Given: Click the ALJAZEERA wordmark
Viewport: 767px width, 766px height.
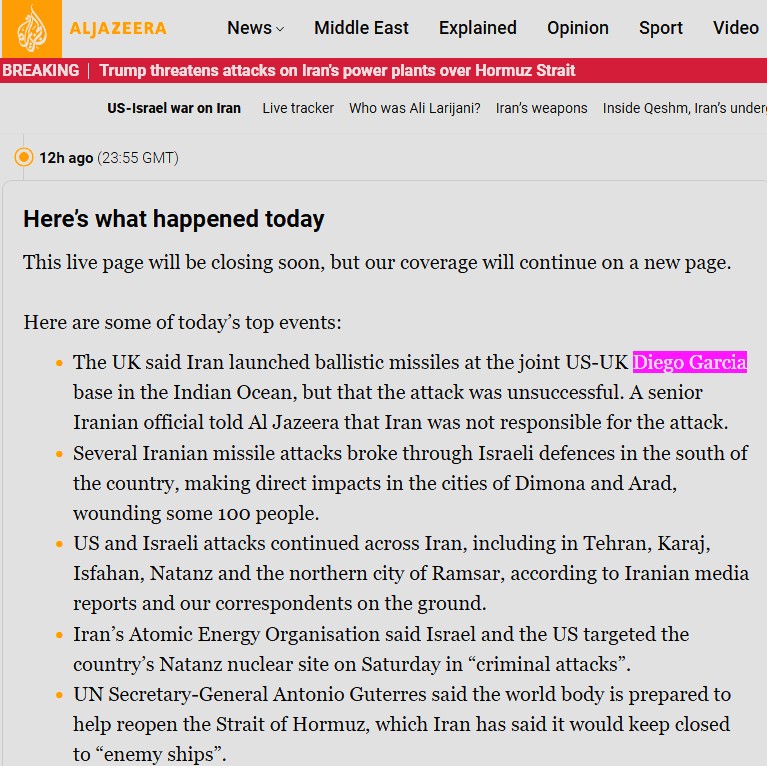Looking at the screenshot, I should (x=118, y=28).
